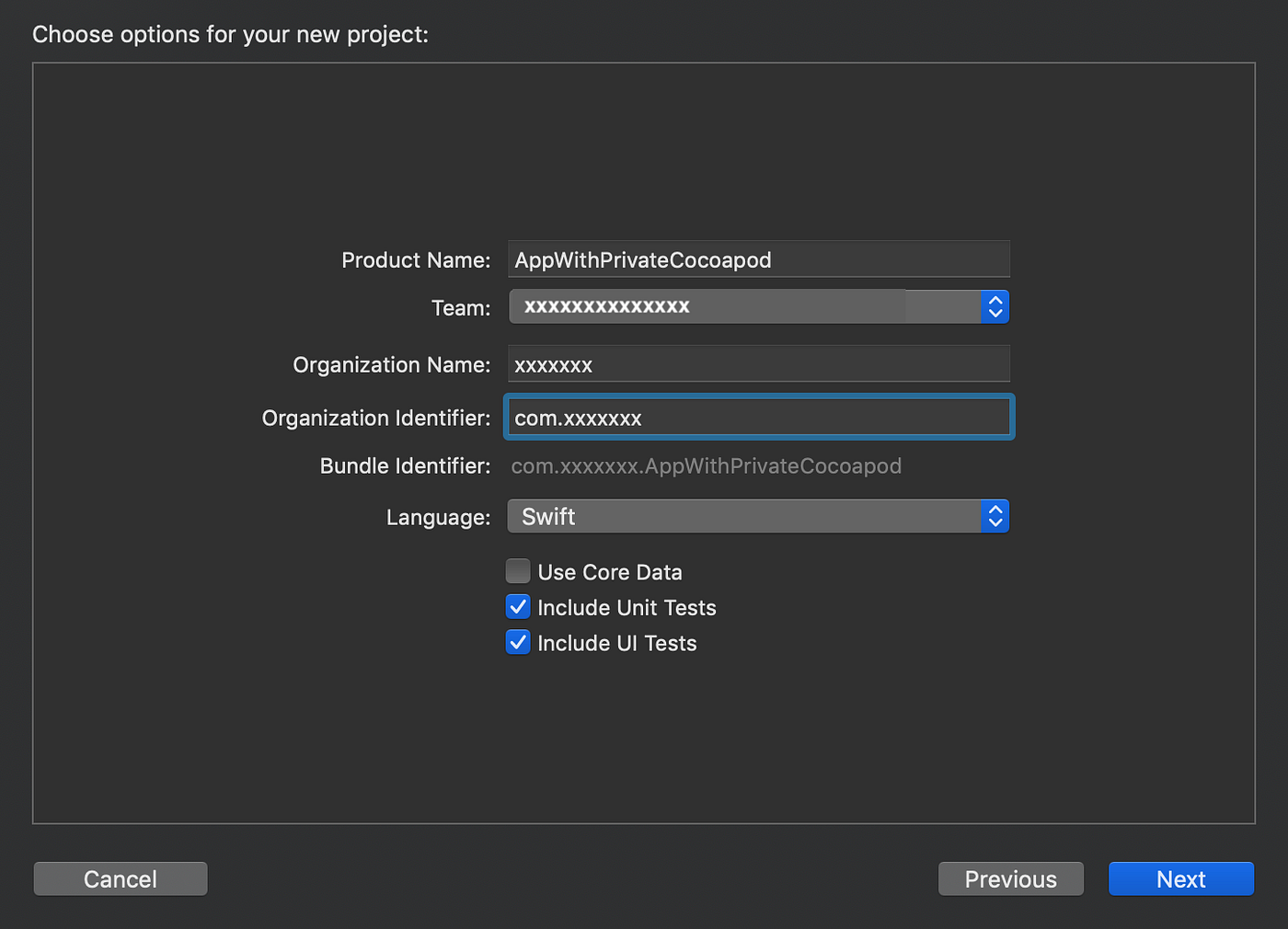The width and height of the screenshot is (1288, 929).
Task: Click the Team field's up-down chevron control
Action: coord(995,306)
